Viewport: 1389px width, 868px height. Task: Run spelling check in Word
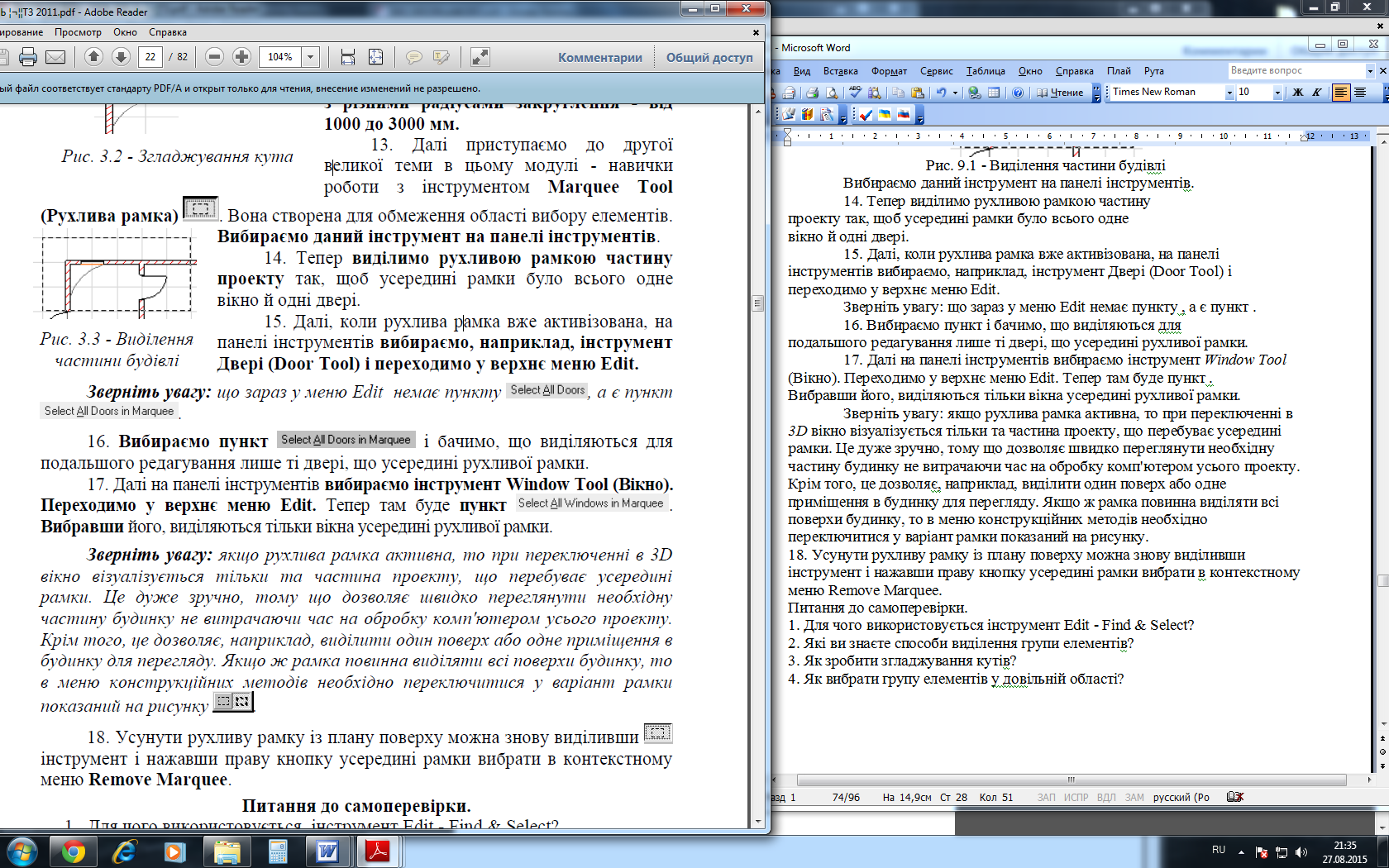pos(856,93)
